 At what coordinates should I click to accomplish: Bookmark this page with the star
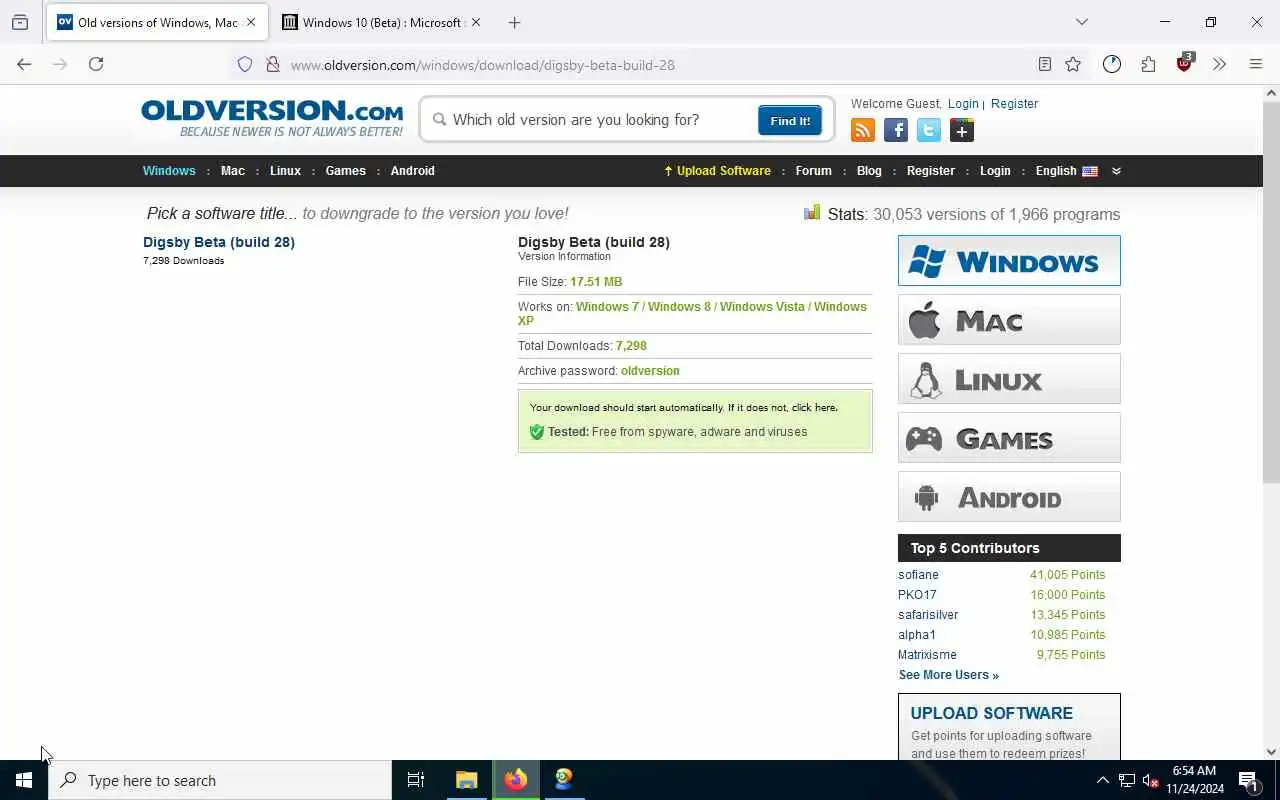tap(1073, 64)
